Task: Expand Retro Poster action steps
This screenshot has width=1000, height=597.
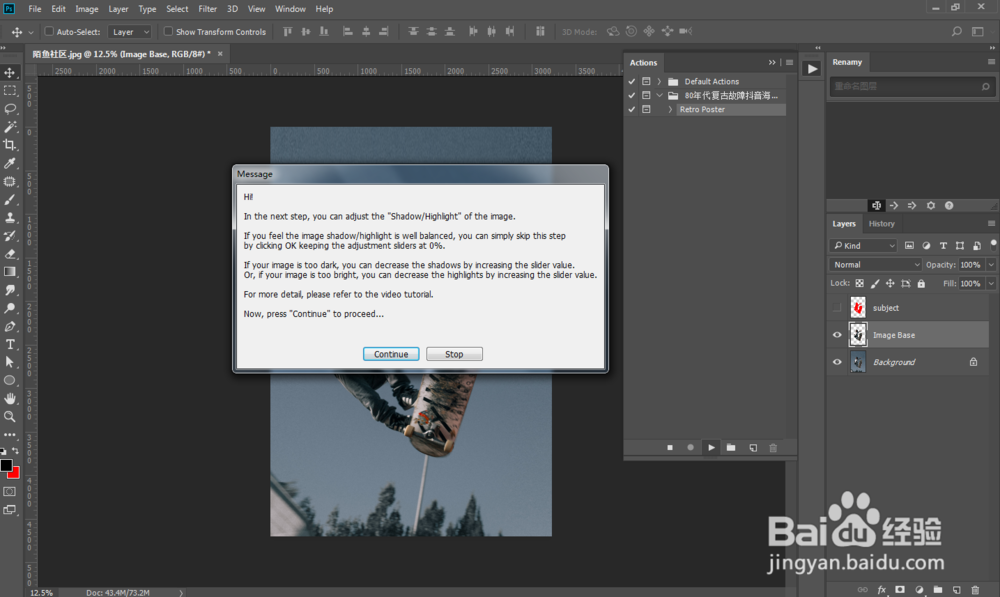Action: (670, 110)
